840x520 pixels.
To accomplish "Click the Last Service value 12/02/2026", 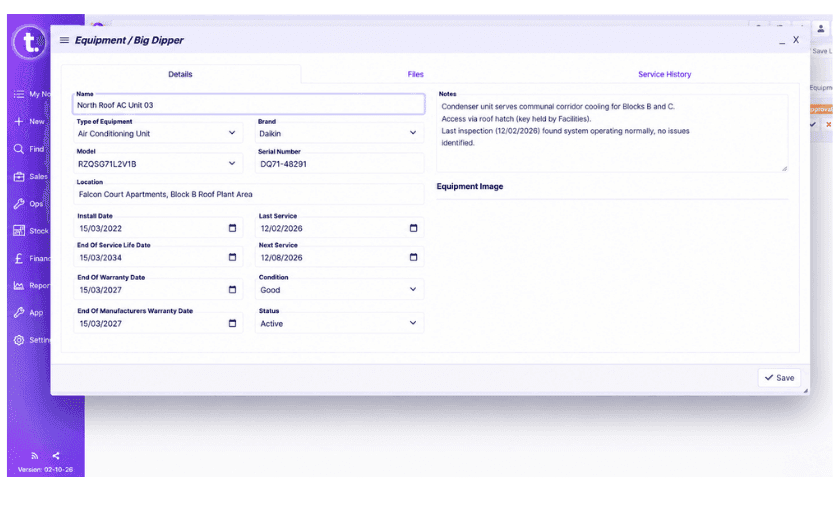I will pos(282,229).
